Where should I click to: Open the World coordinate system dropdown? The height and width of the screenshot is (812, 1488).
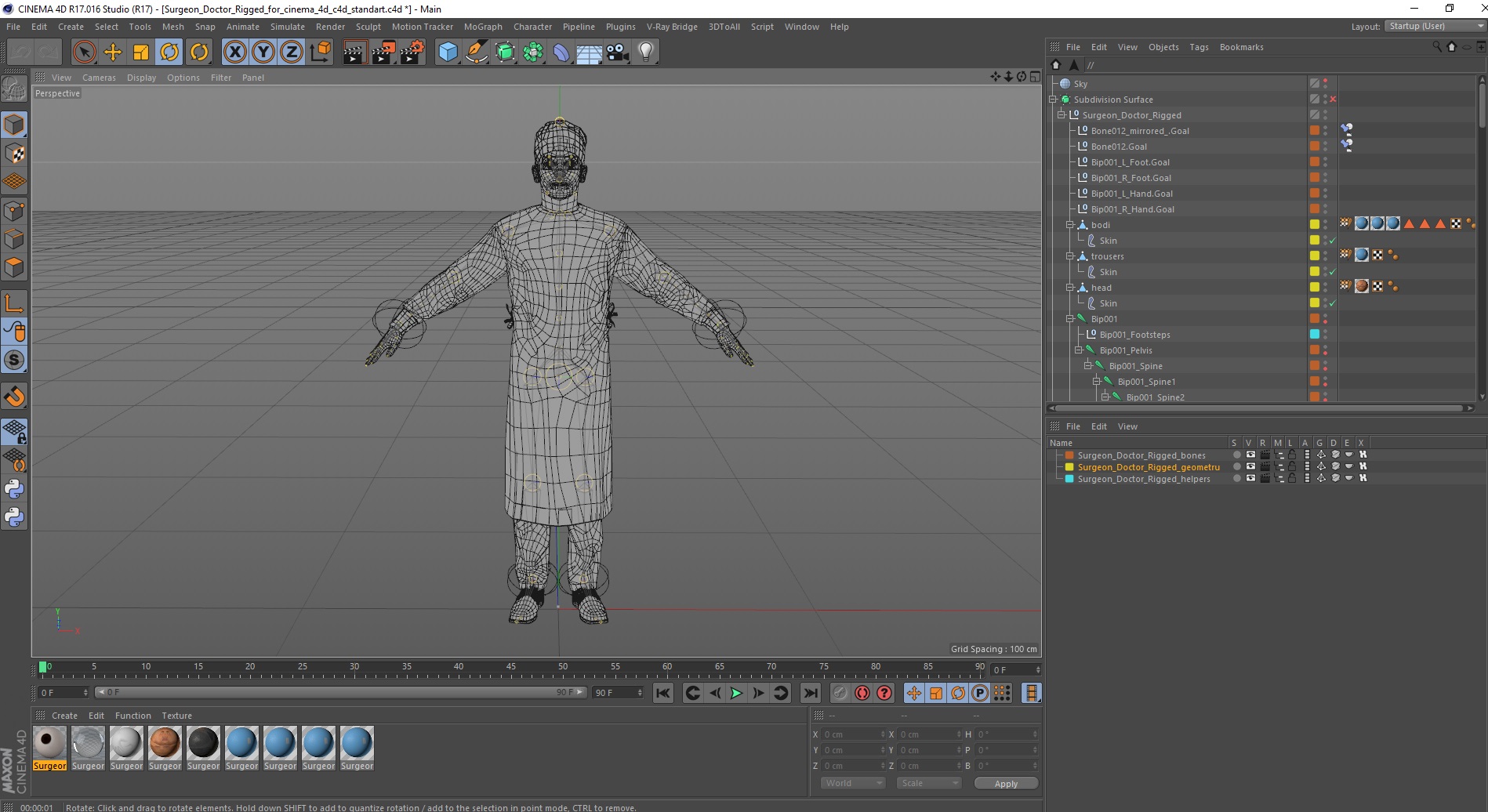pos(852,783)
